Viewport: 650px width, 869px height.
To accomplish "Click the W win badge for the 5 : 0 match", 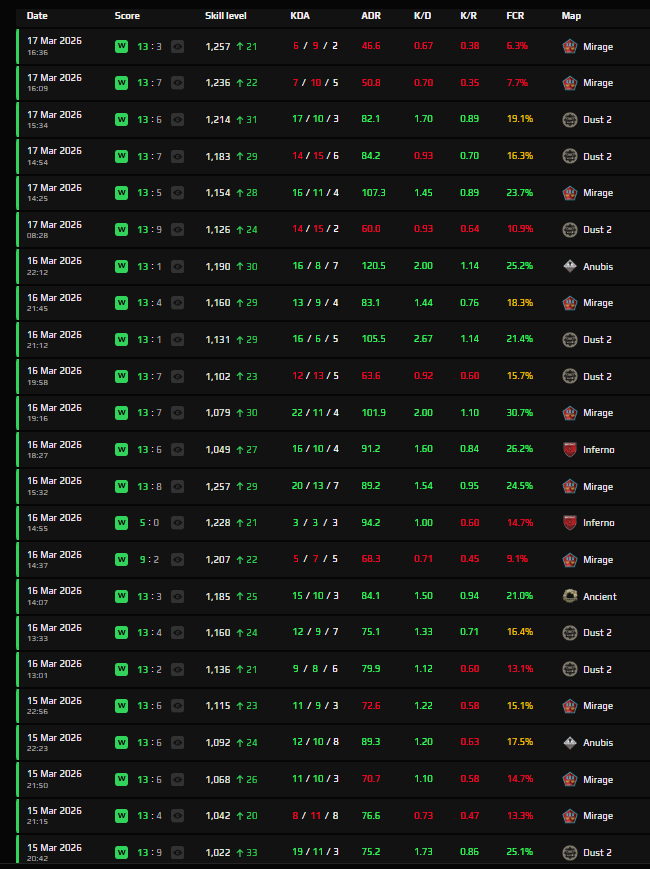I will [121, 523].
